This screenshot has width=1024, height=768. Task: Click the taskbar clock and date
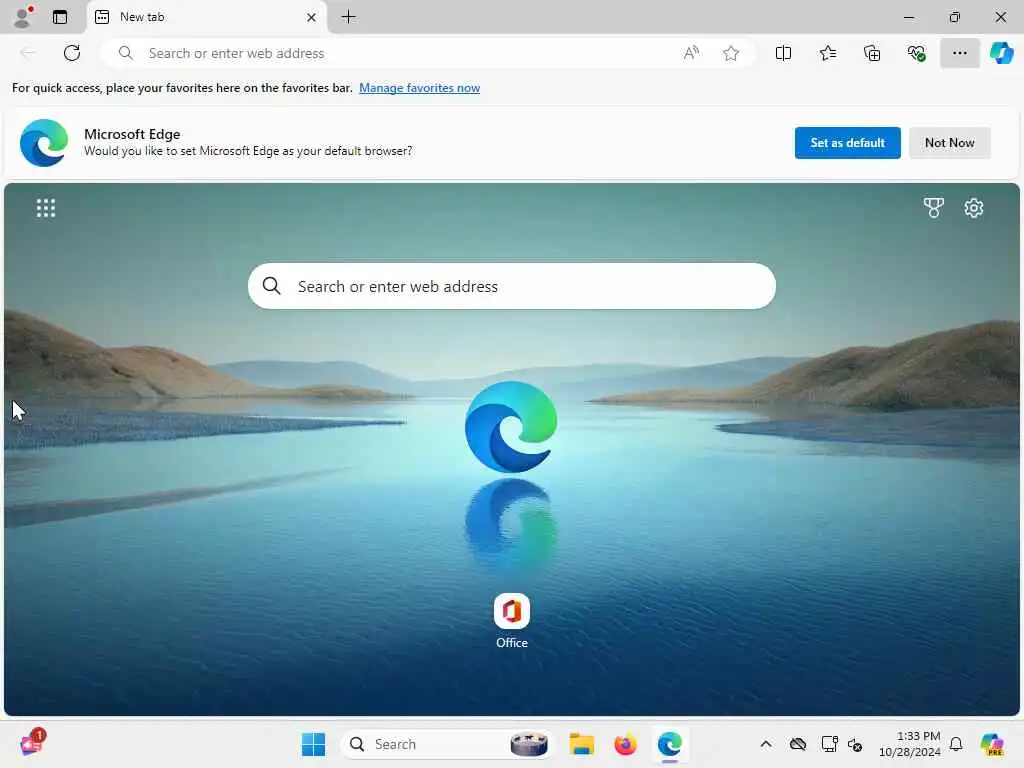pos(909,744)
